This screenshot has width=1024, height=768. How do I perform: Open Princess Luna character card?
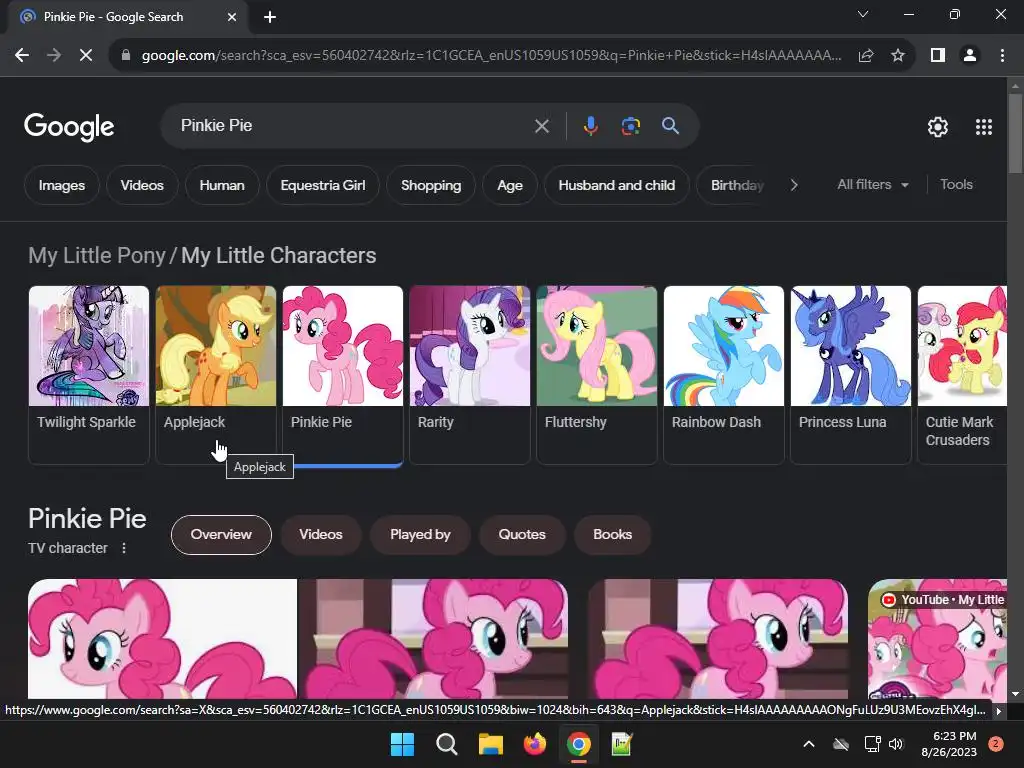click(851, 375)
